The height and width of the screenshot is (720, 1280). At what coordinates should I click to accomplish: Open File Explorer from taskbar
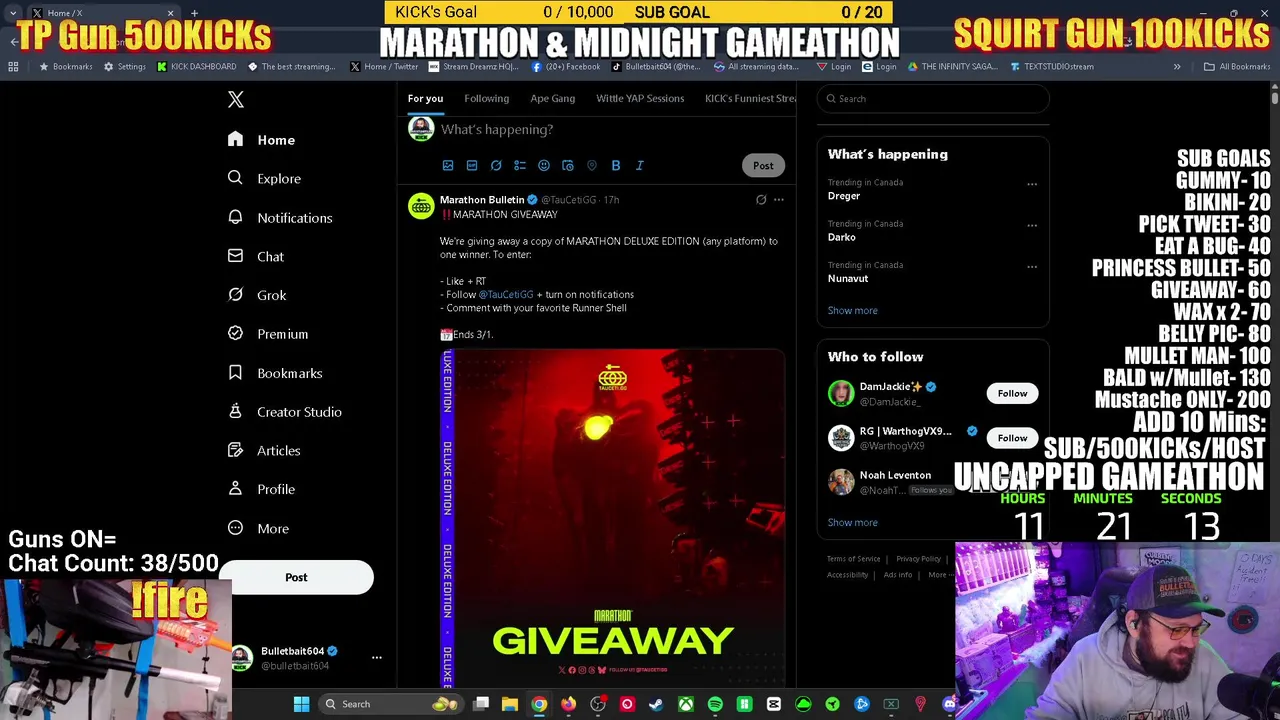510,704
